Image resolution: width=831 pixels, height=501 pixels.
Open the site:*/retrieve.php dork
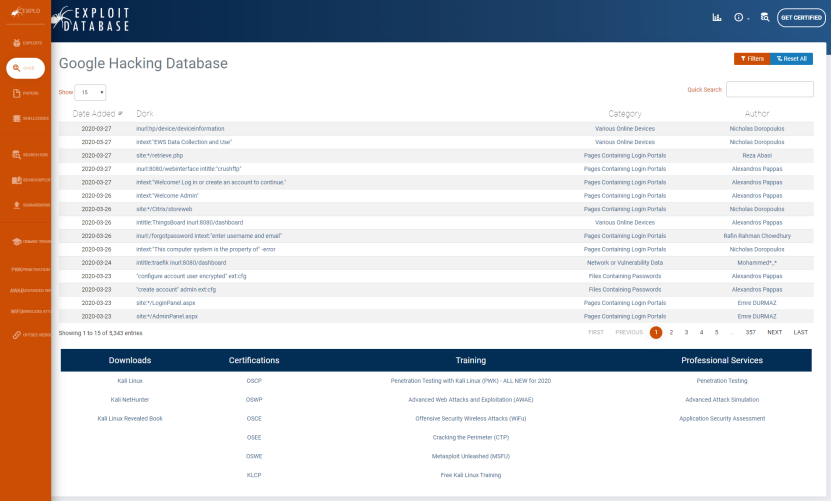click(160, 156)
